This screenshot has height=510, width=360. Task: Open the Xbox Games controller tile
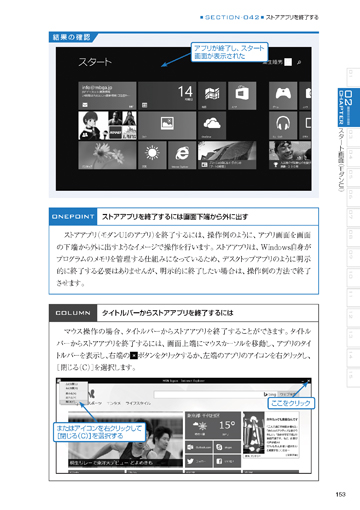[x=283, y=96]
